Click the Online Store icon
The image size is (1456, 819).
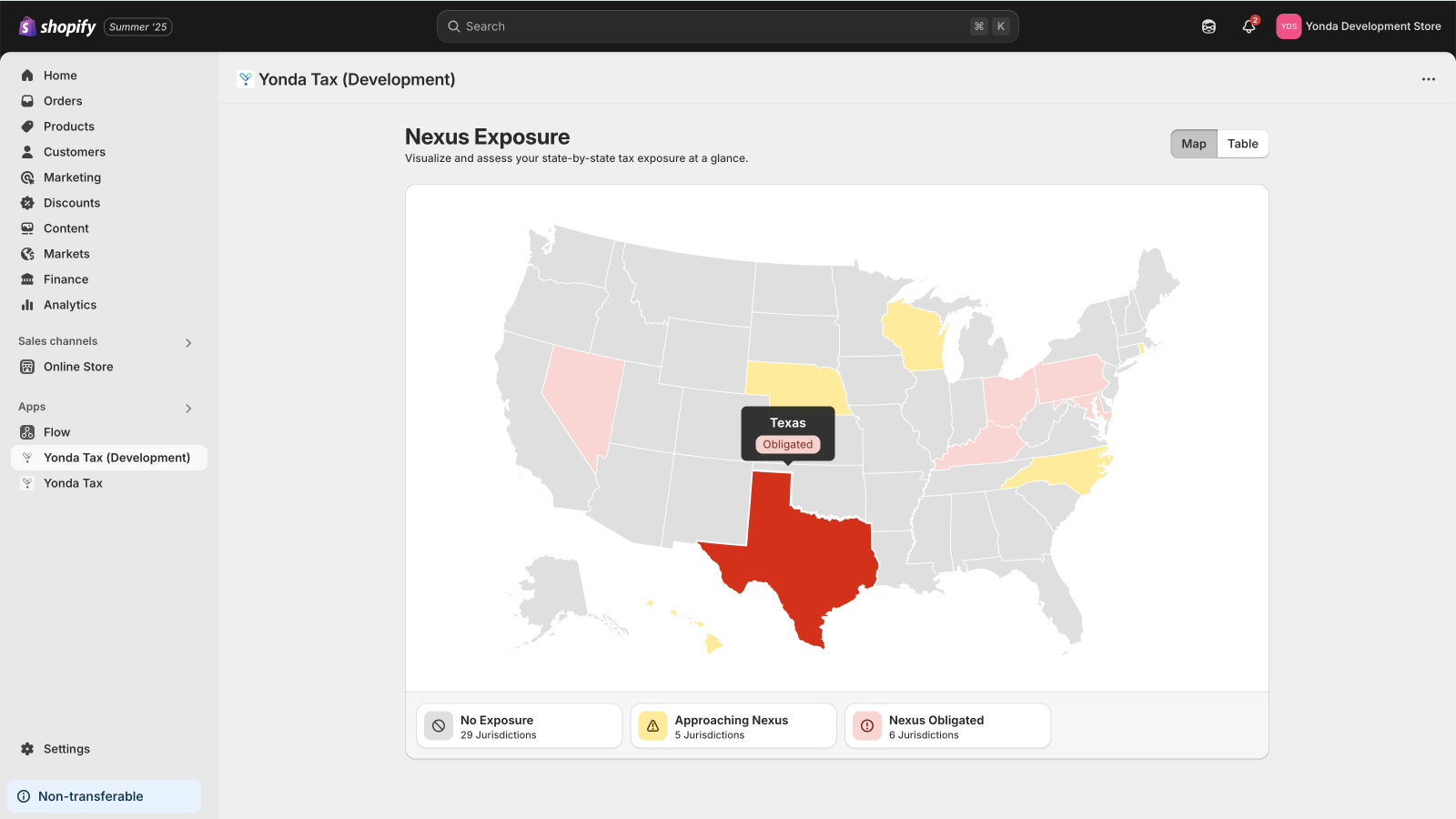(x=27, y=367)
